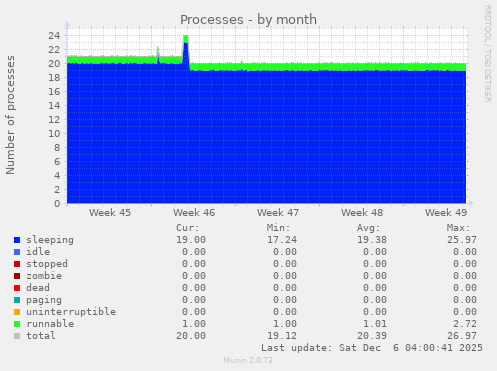This screenshot has width=497, height=371.
Task: Click the 'Max:' column header
Action: click(458, 228)
